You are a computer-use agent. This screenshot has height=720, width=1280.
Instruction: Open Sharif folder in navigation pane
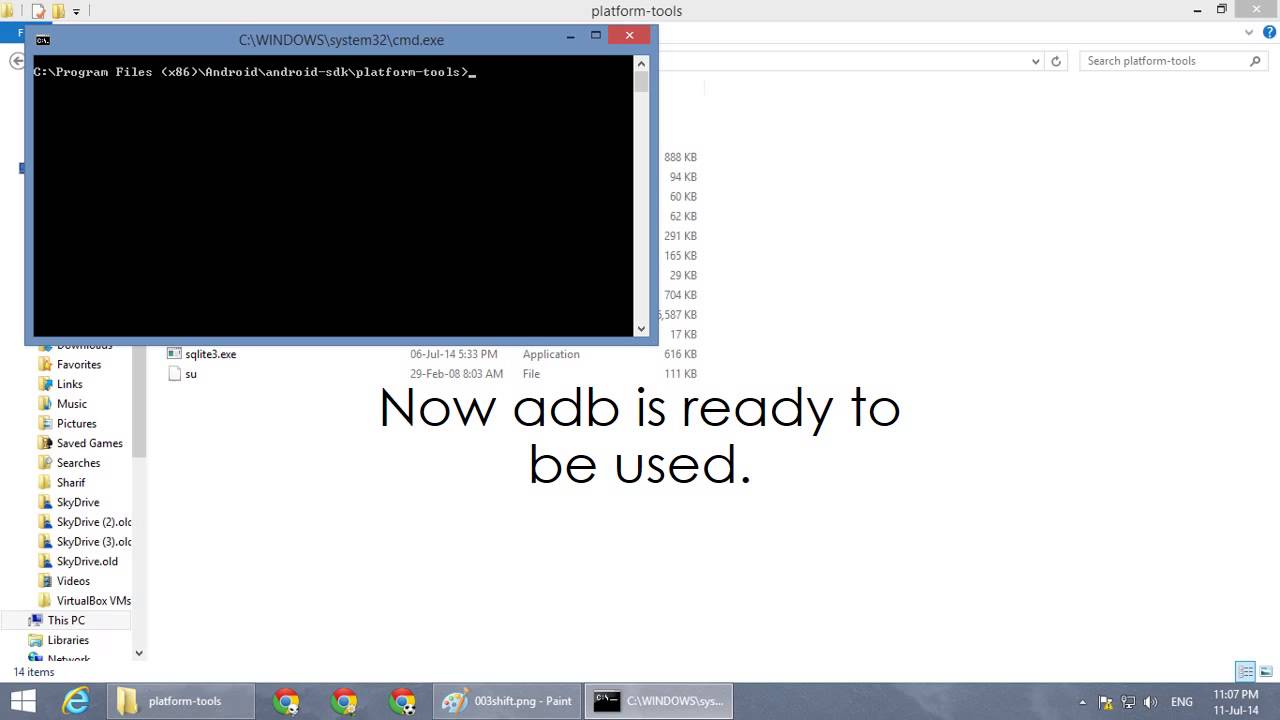point(71,483)
